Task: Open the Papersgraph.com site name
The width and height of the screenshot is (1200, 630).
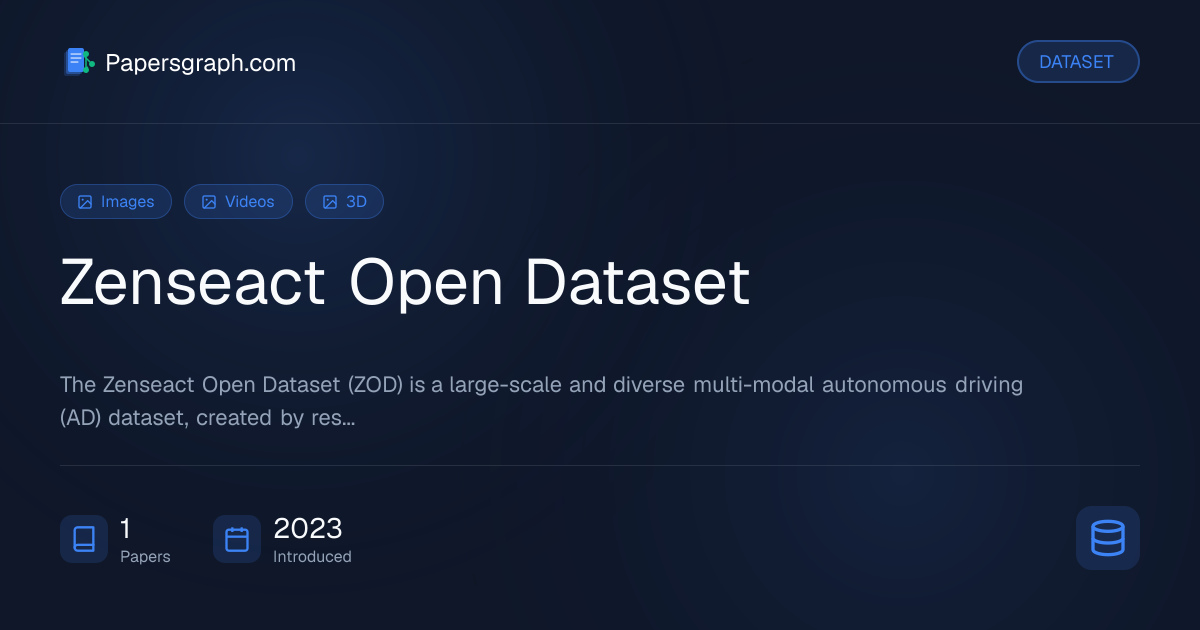Action: pyautogui.click(x=201, y=63)
